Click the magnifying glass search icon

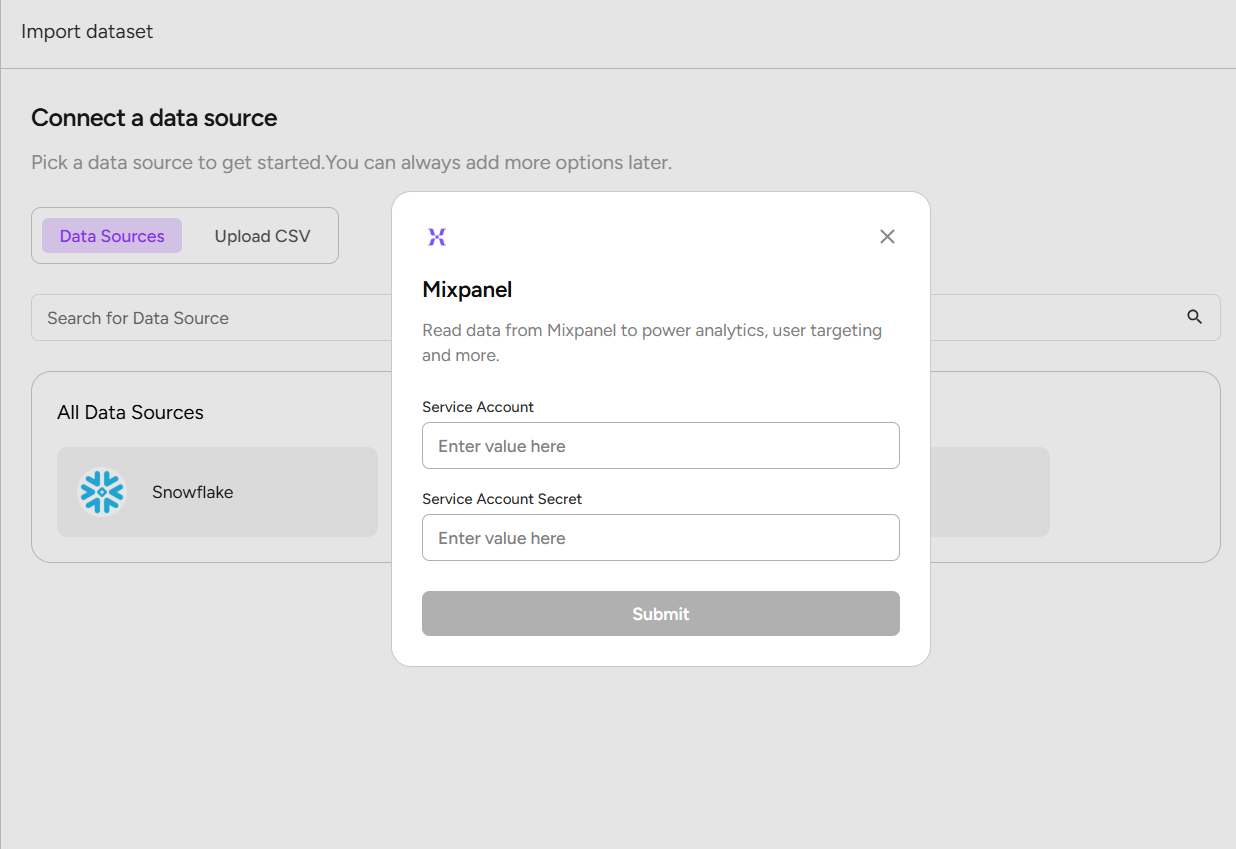click(x=1194, y=317)
